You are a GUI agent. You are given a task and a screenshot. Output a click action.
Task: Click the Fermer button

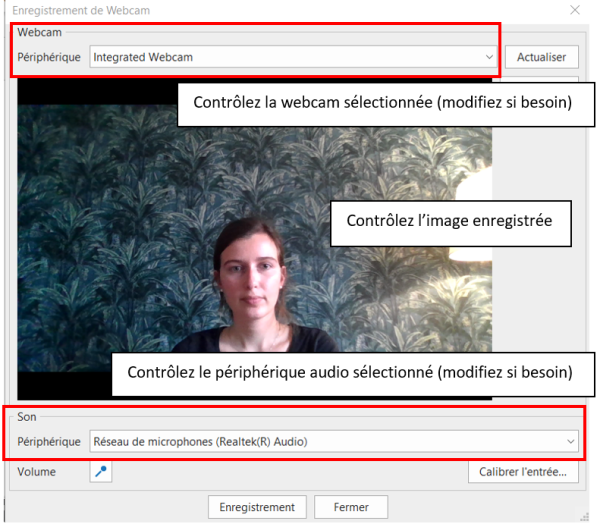coord(351,507)
